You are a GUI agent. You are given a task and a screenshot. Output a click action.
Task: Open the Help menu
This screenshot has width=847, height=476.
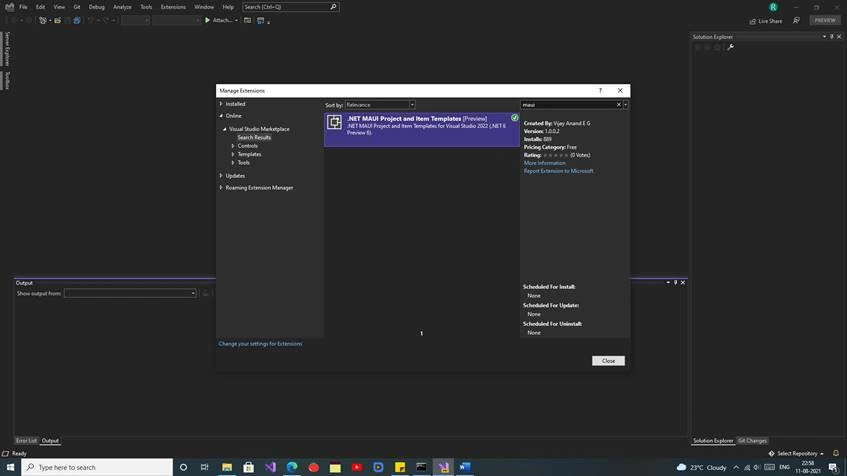[x=228, y=7]
